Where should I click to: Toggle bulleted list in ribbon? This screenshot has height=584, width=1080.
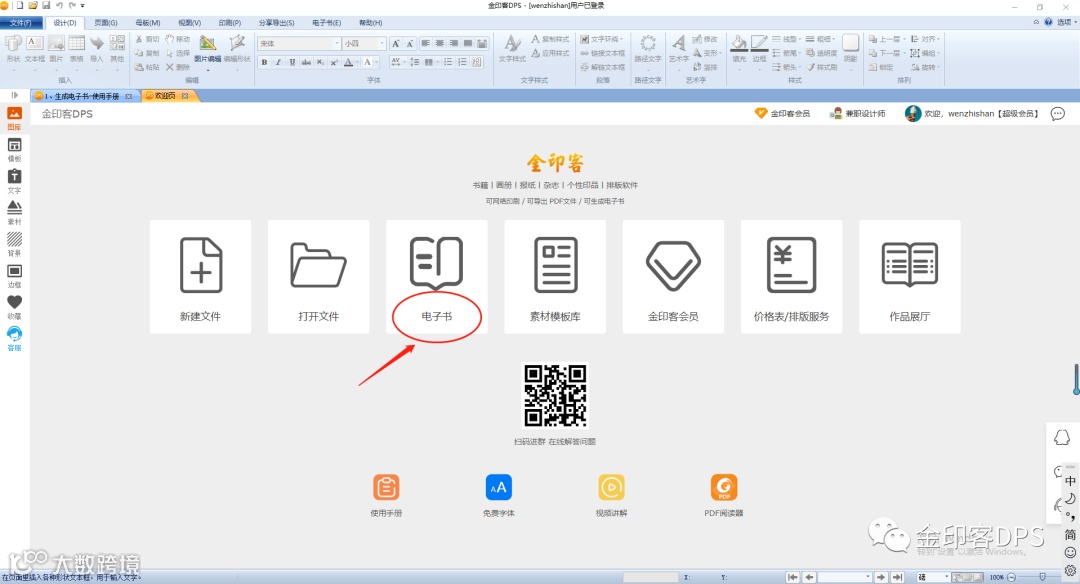point(448,62)
